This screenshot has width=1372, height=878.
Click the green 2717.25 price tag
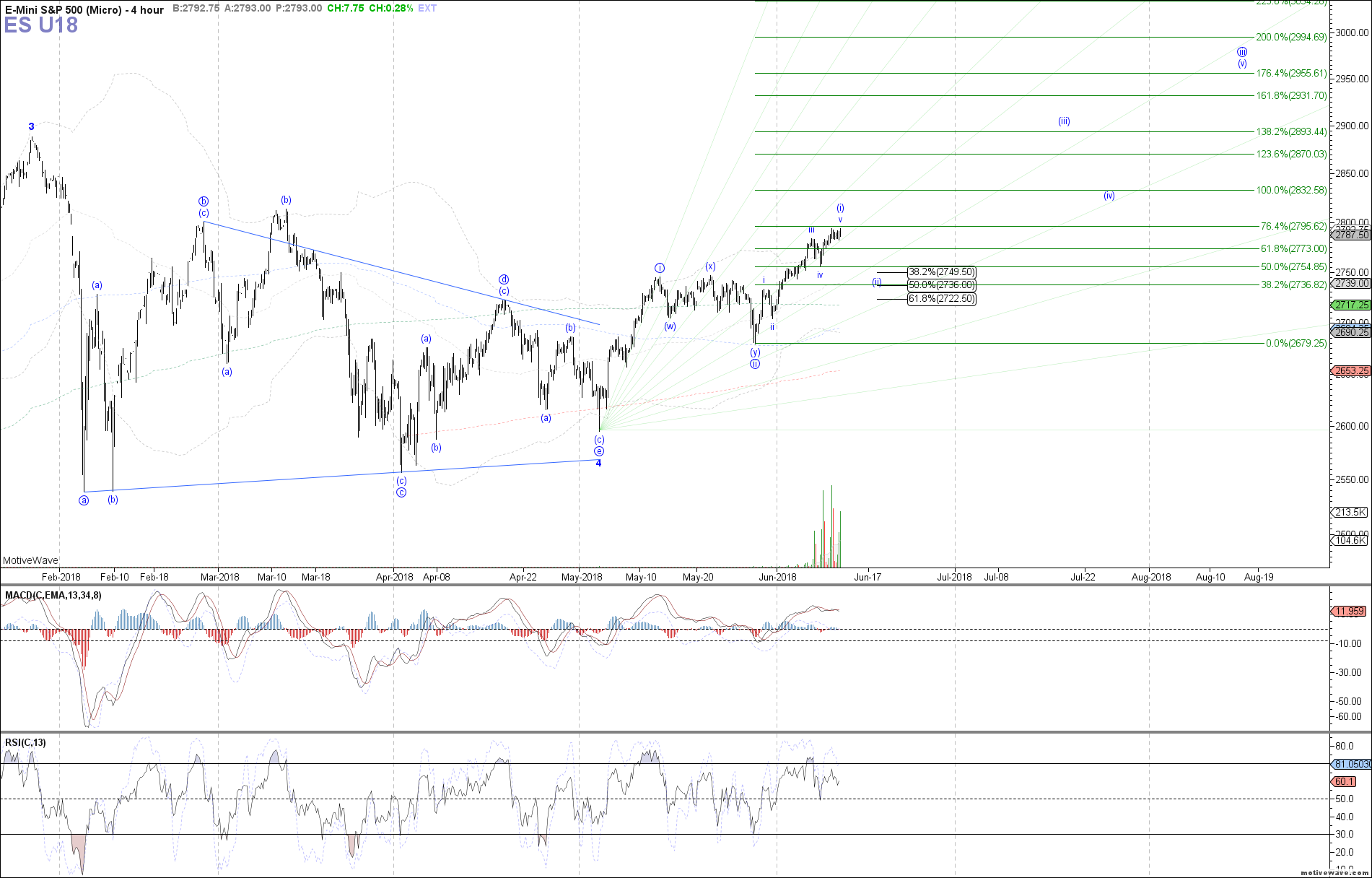point(1351,305)
